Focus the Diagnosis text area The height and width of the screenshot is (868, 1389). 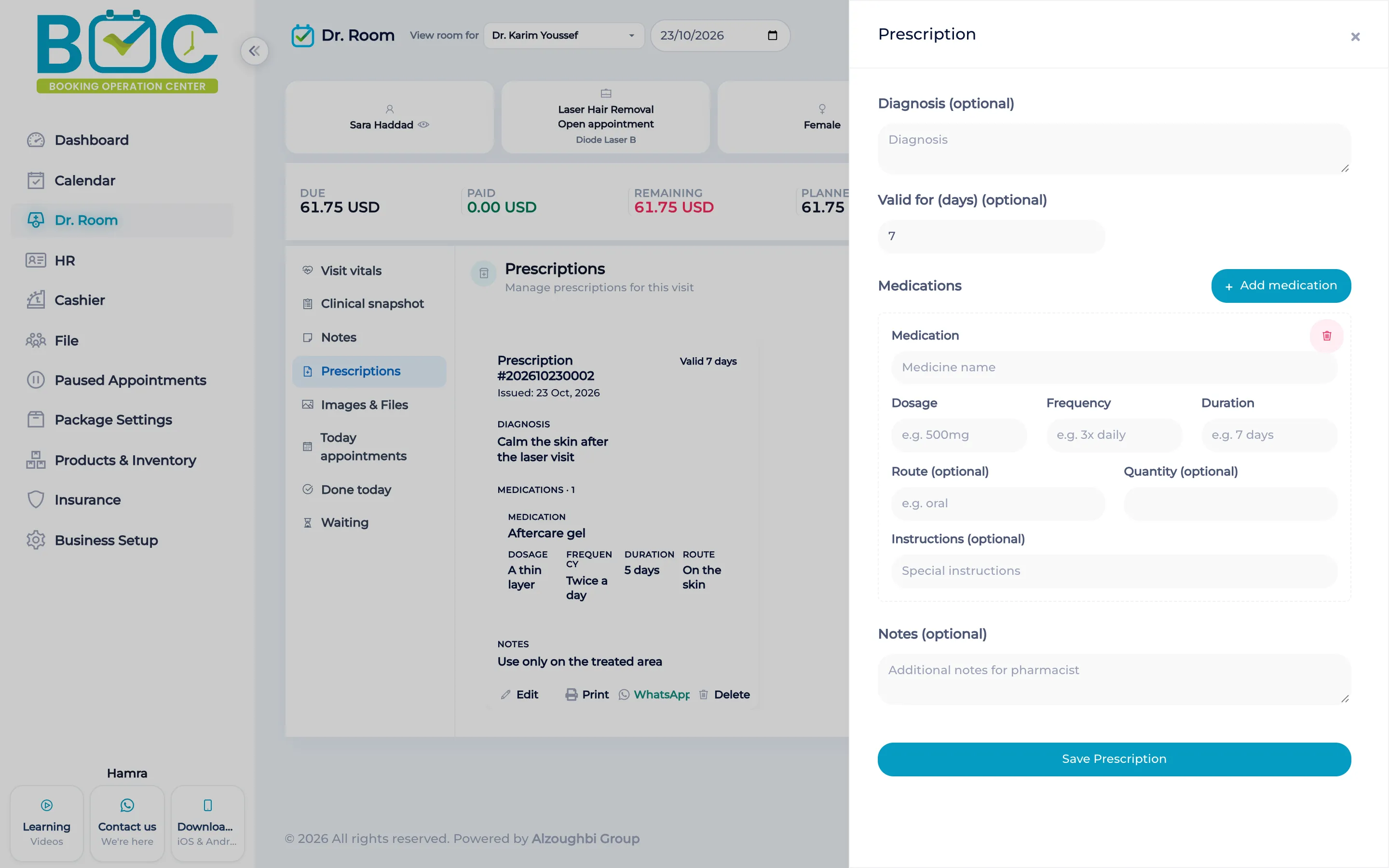click(x=1114, y=149)
